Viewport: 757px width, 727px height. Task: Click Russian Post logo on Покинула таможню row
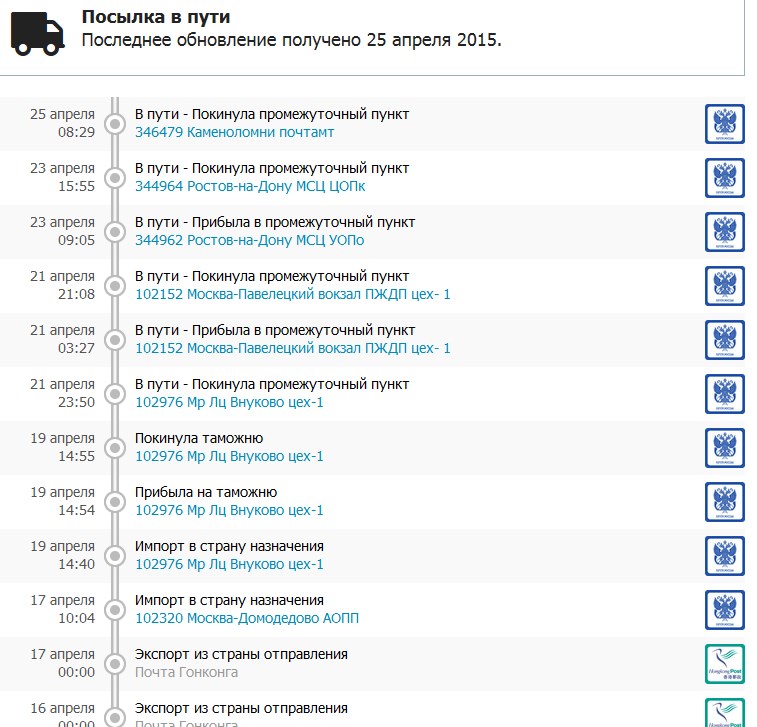[724, 448]
